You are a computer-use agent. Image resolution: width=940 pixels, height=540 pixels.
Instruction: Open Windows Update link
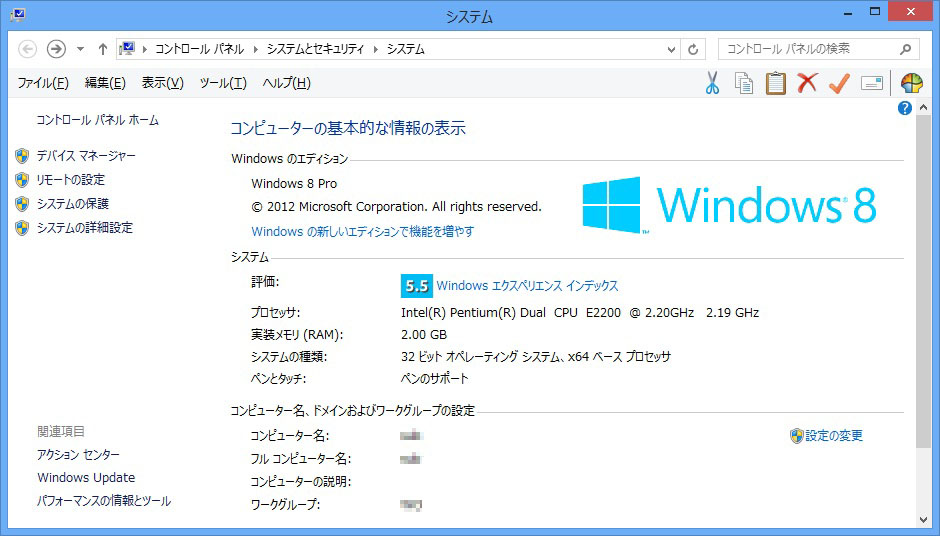click(86, 478)
